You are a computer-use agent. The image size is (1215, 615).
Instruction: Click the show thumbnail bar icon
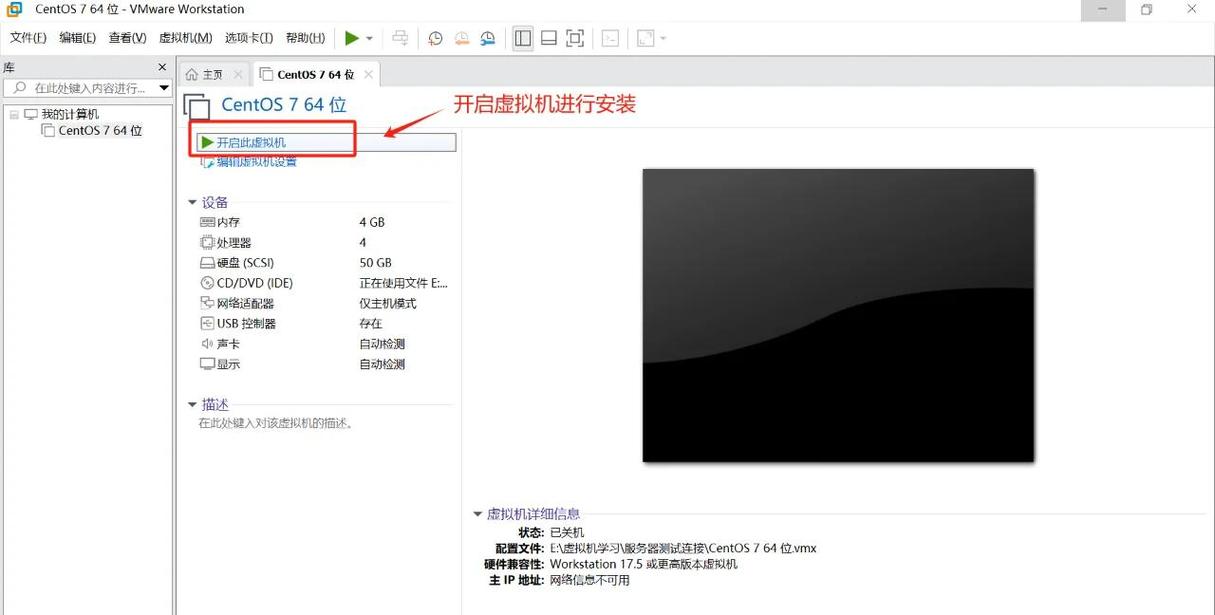pos(548,38)
